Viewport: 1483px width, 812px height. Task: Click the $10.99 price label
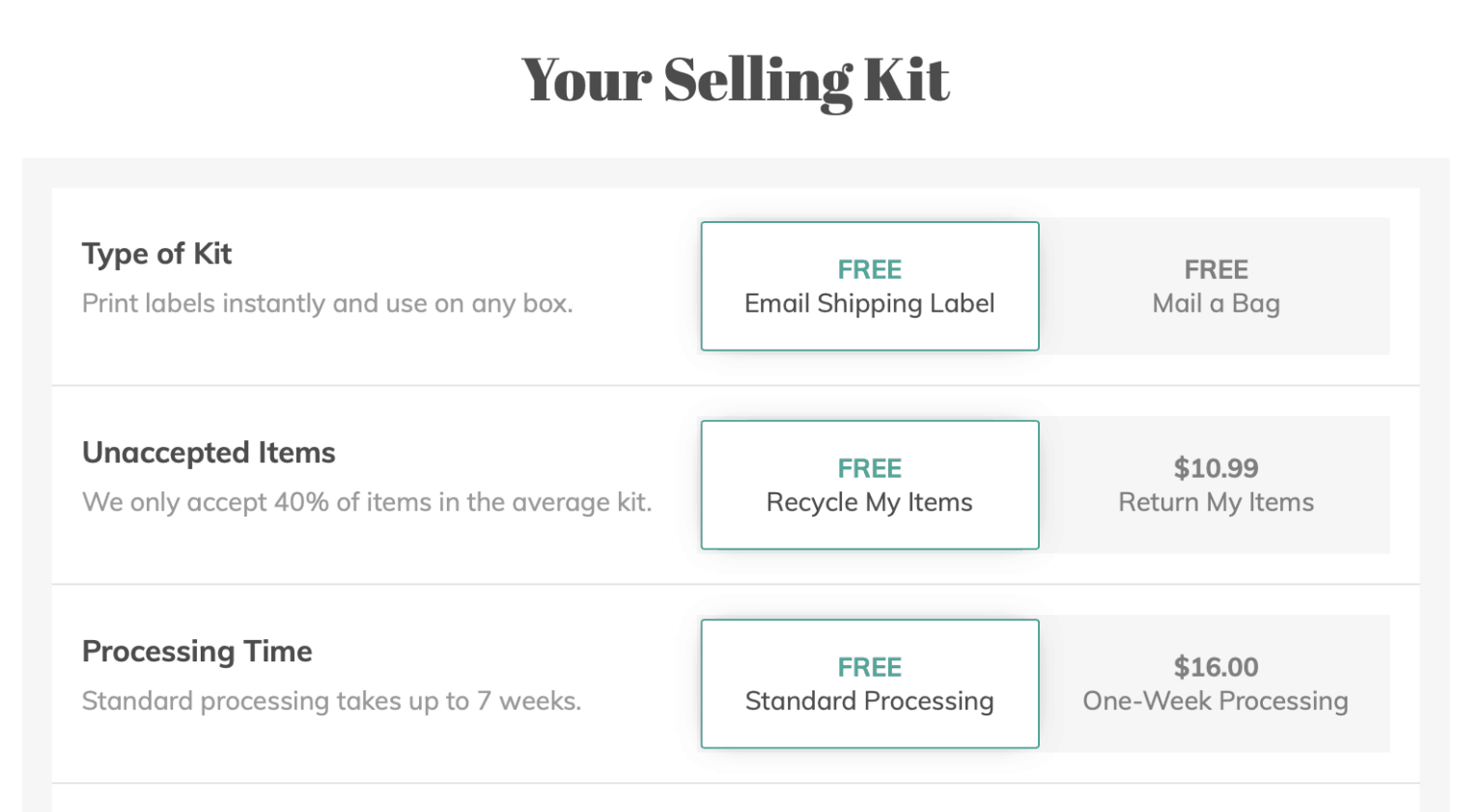click(x=1216, y=468)
